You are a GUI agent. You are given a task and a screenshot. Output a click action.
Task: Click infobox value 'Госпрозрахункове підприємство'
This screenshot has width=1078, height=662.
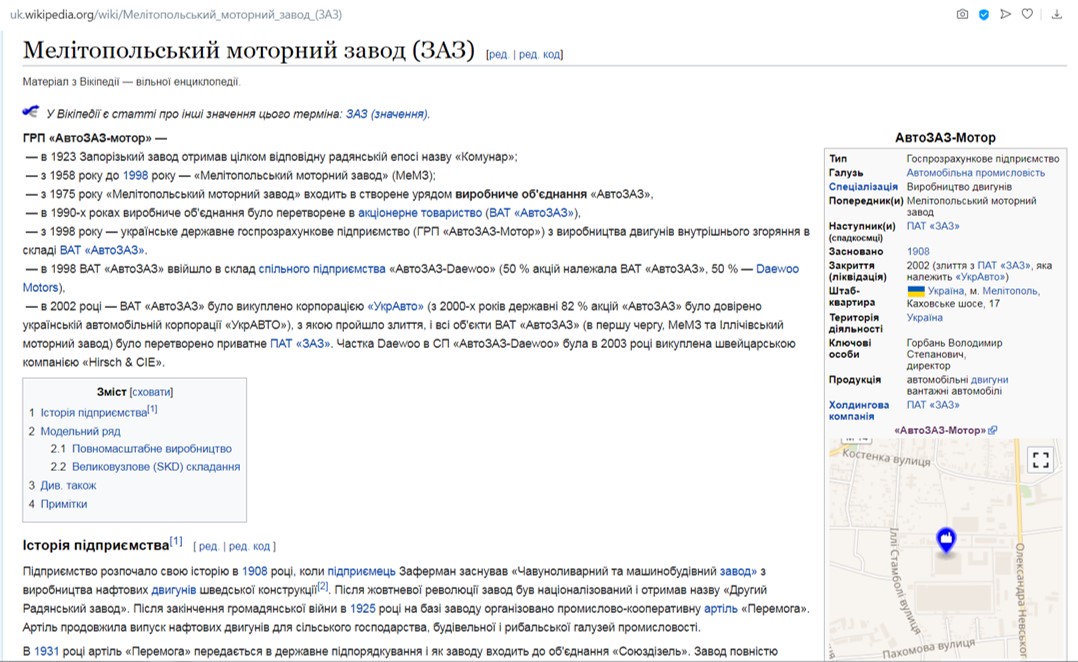coord(982,159)
